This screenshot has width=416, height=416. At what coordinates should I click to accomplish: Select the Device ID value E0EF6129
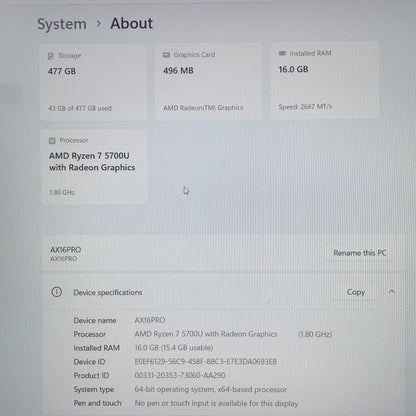[206, 362]
